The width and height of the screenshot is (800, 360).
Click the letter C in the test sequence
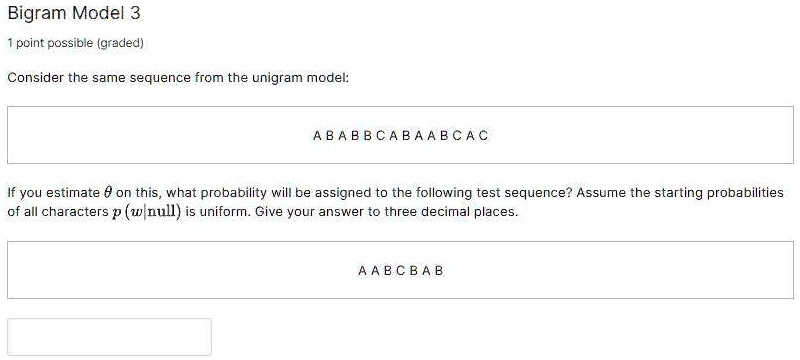401,271
